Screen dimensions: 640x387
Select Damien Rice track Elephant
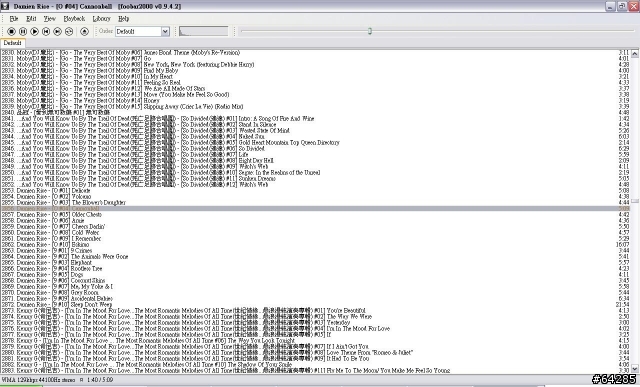[315, 262]
